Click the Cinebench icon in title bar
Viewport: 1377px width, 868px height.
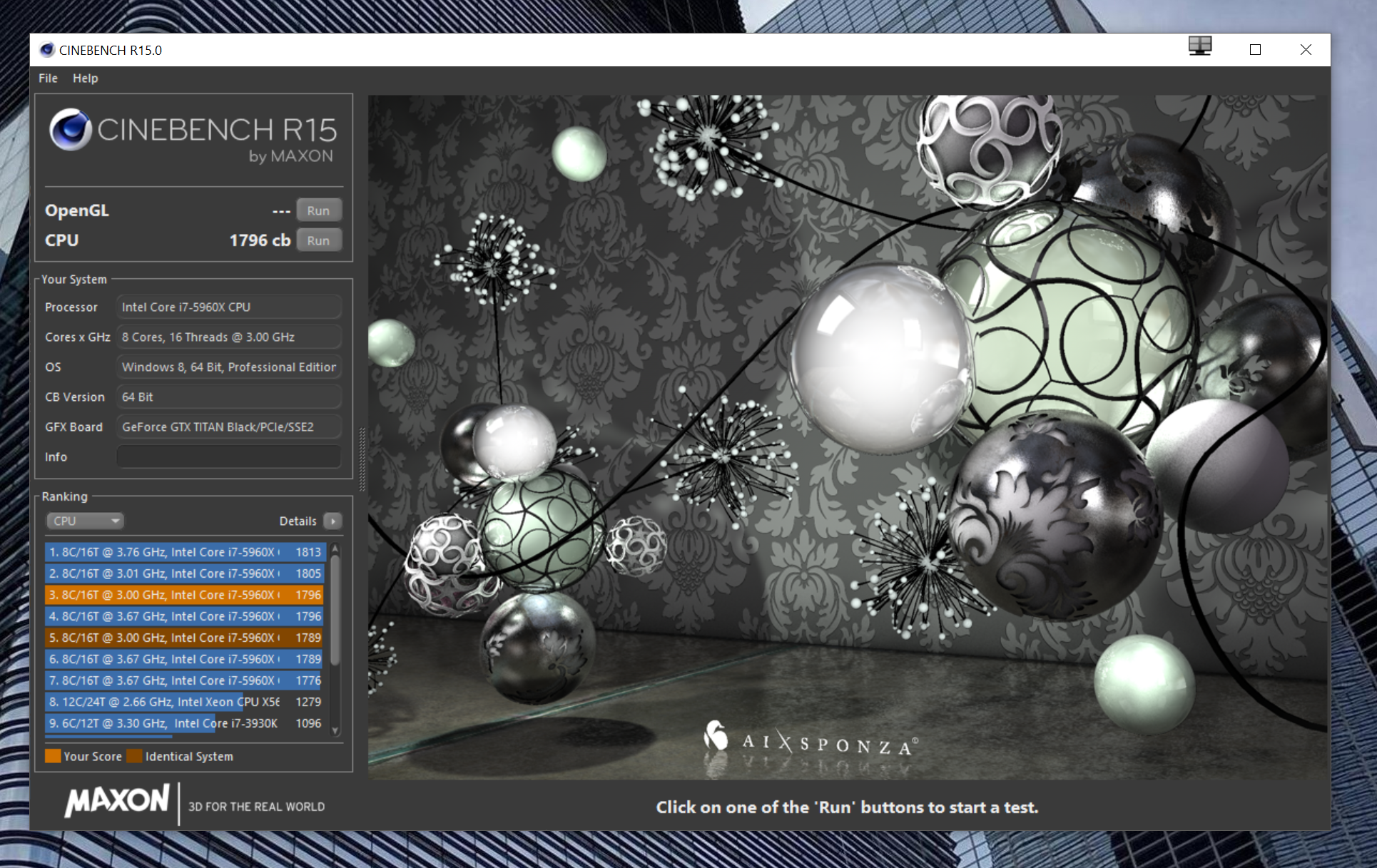pyautogui.click(x=47, y=50)
